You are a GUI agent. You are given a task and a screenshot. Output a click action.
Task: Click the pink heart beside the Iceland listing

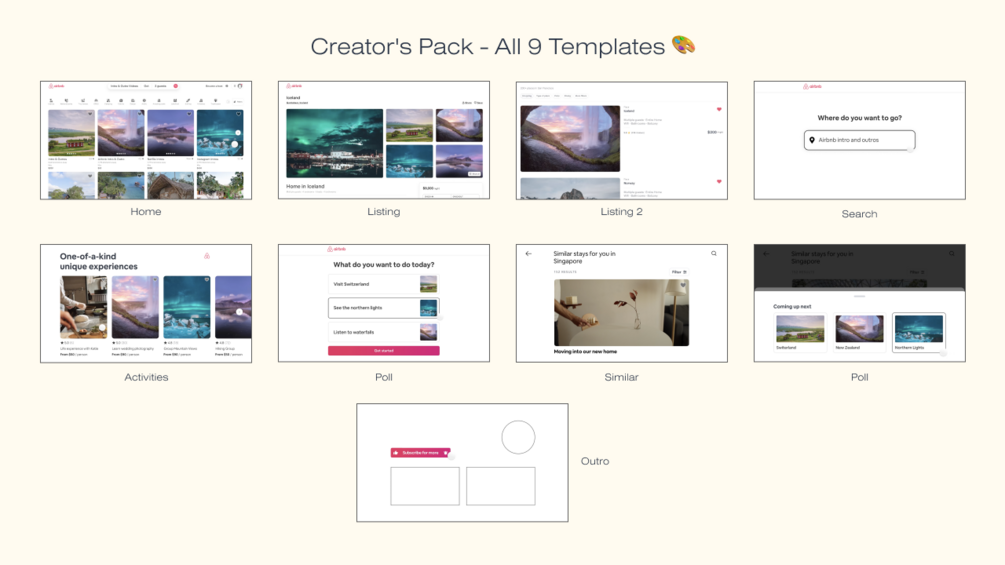click(x=719, y=110)
